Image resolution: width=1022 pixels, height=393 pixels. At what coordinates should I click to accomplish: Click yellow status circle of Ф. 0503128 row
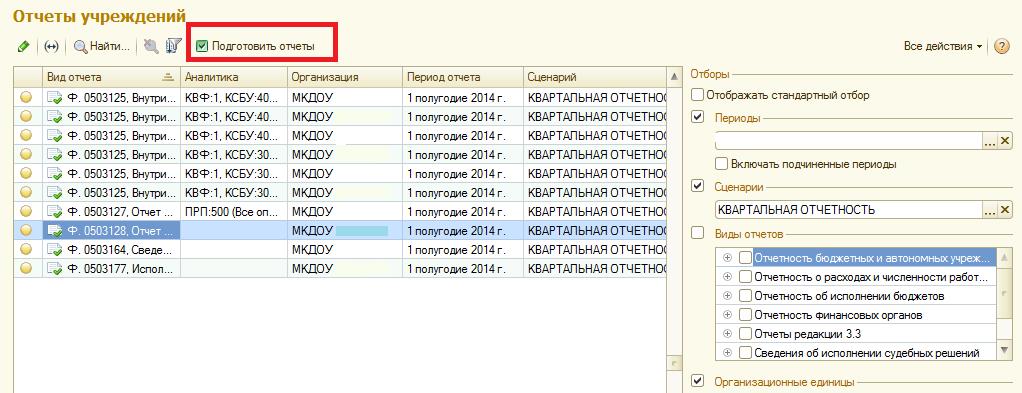[x=27, y=230]
